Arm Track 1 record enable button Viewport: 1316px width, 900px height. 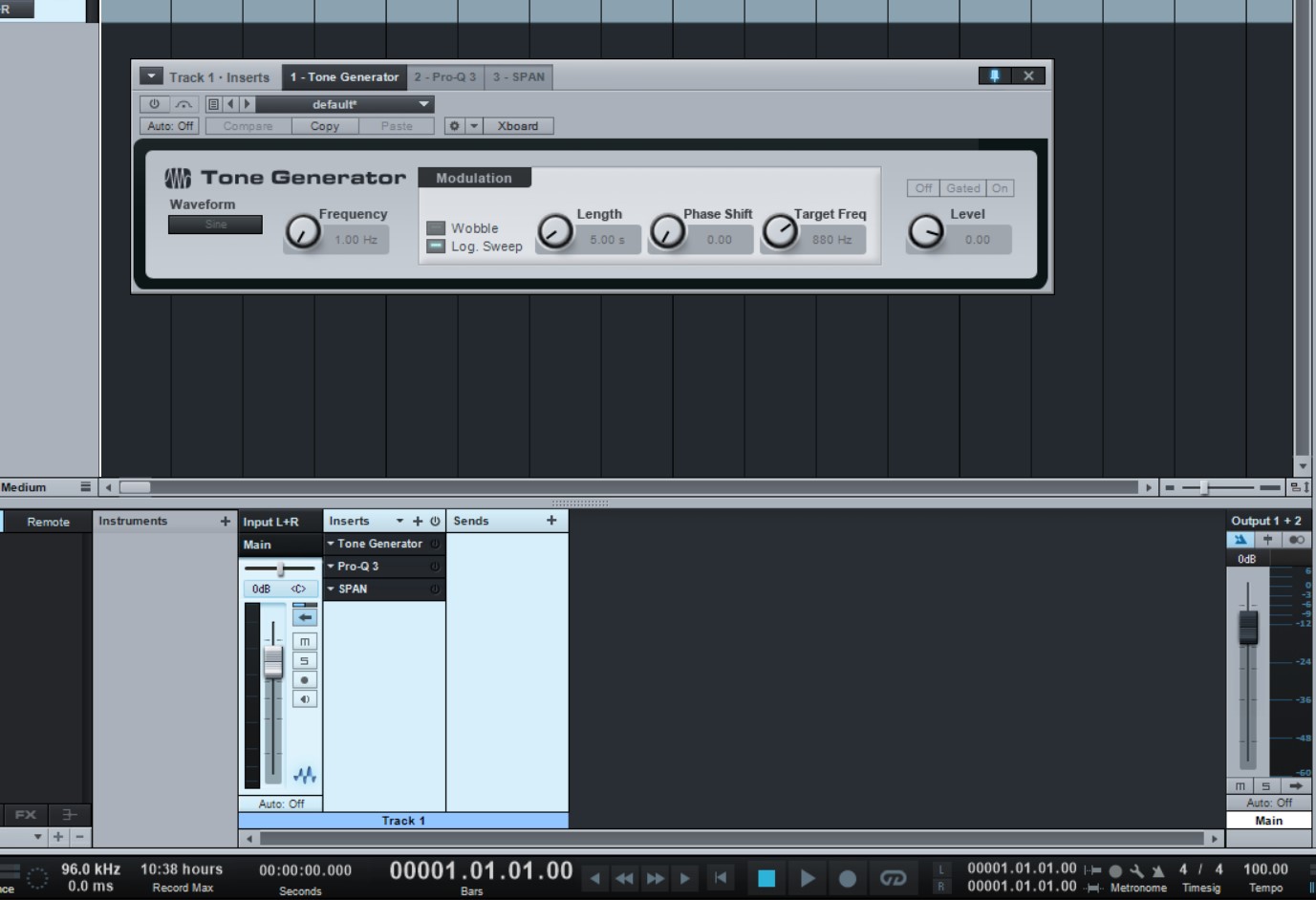click(304, 680)
